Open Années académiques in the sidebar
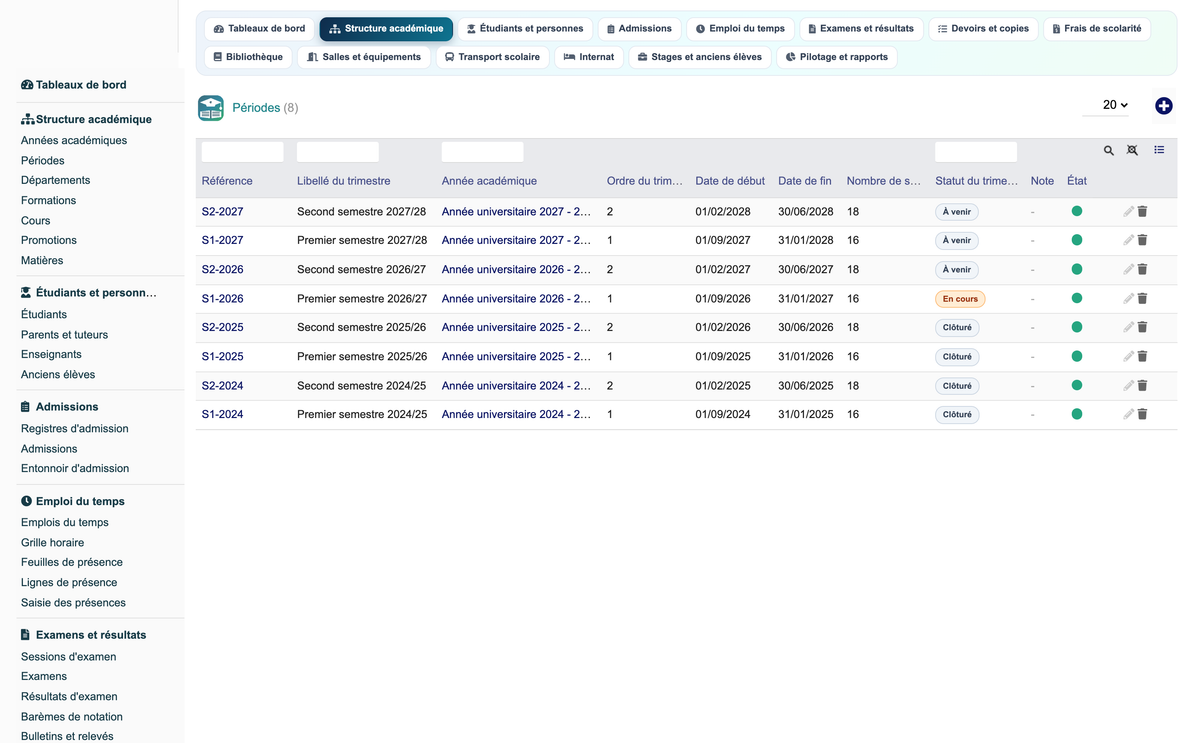1200x743 pixels. click(x=74, y=141)
